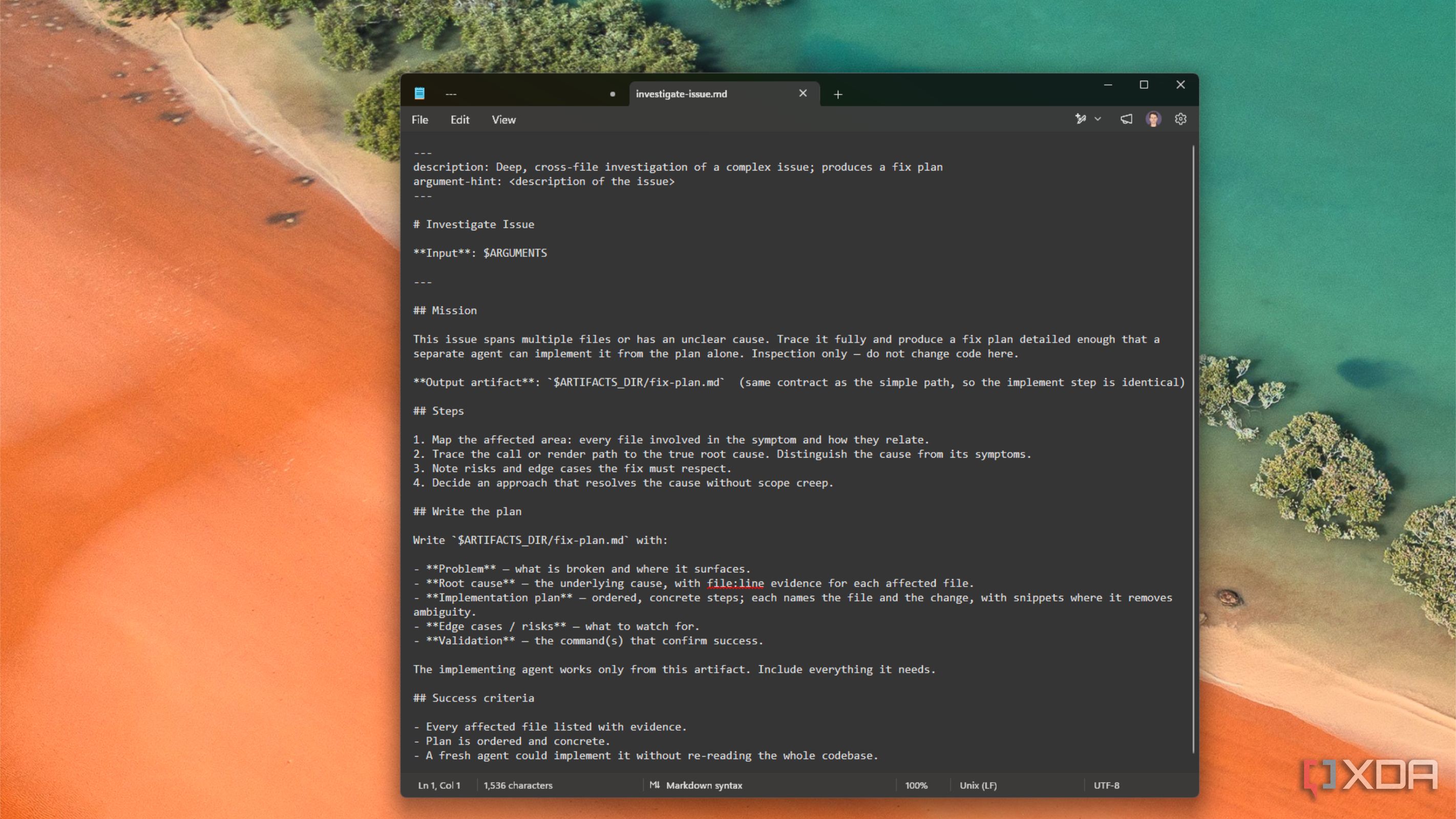Open Notepad settings gear
The width and height of the screenshot is (1456, 819).
point(1180,119)
